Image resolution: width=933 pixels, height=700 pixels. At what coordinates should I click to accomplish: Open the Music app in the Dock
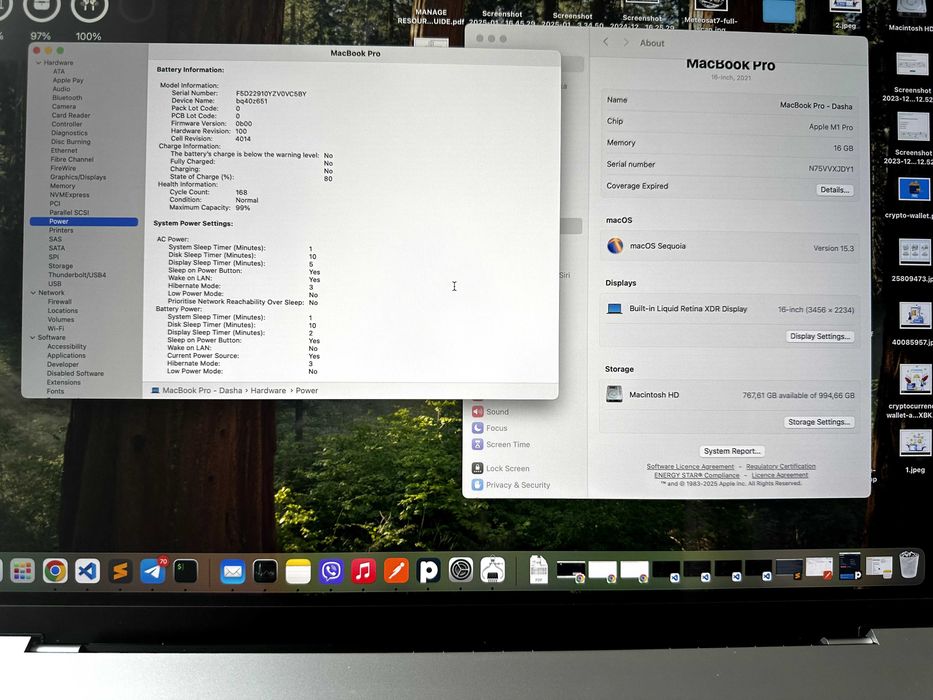pyautogui.click(x=364, y=571)
